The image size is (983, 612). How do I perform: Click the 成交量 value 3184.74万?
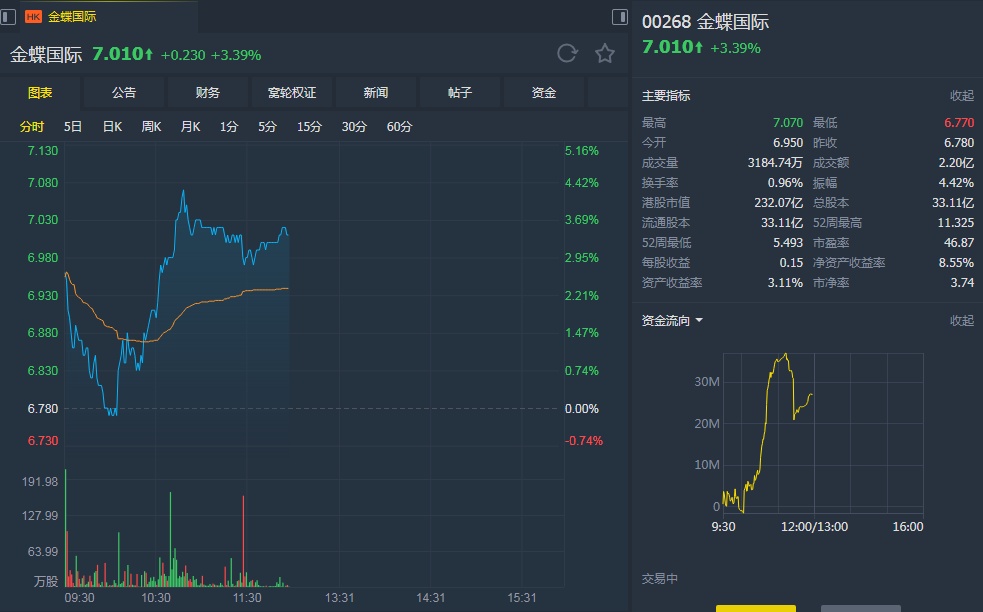[x=775, y=162]
